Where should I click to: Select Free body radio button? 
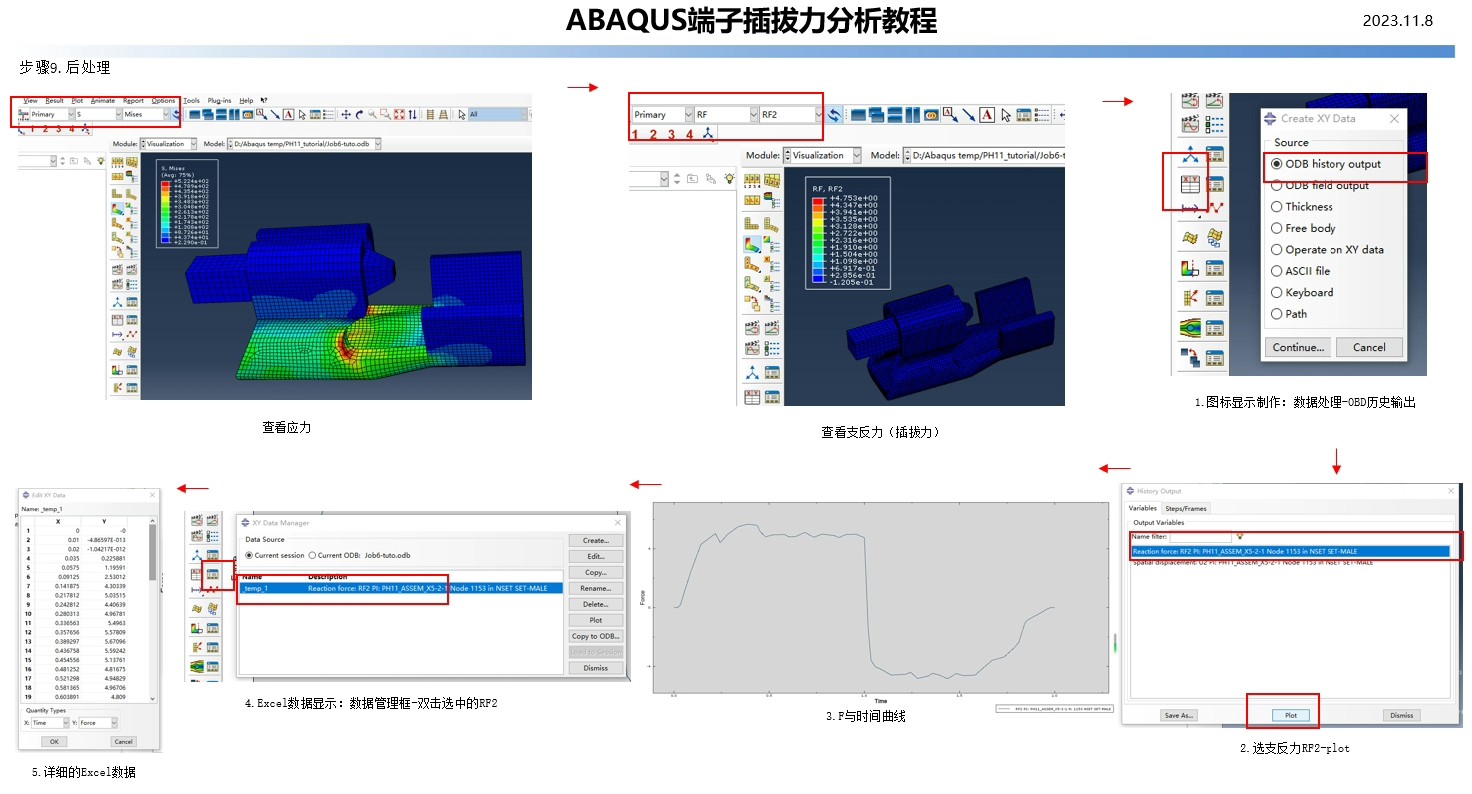[1276, 228]
